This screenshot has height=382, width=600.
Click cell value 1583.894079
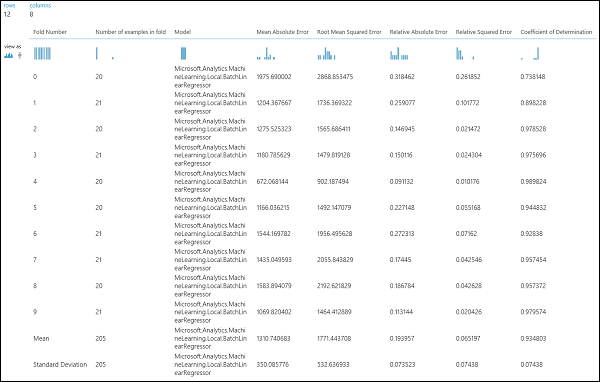coord(274,286)
